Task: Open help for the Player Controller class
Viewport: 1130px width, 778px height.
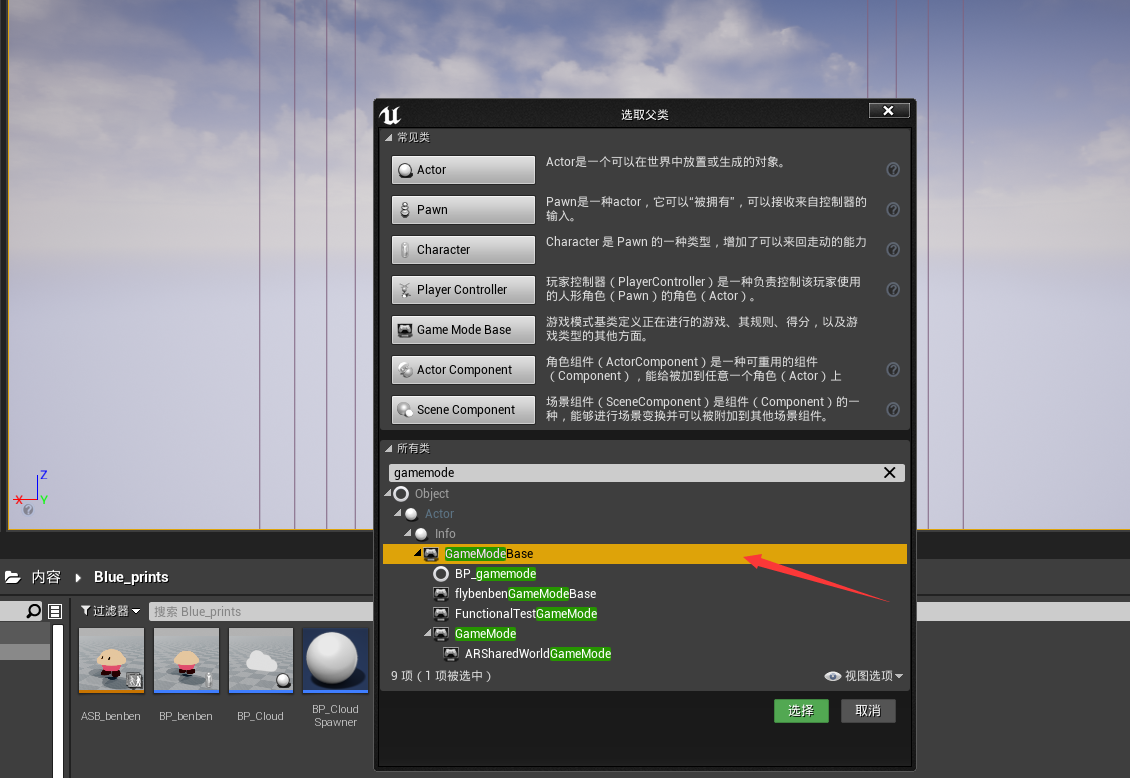Action: click(x=893, y=290)
